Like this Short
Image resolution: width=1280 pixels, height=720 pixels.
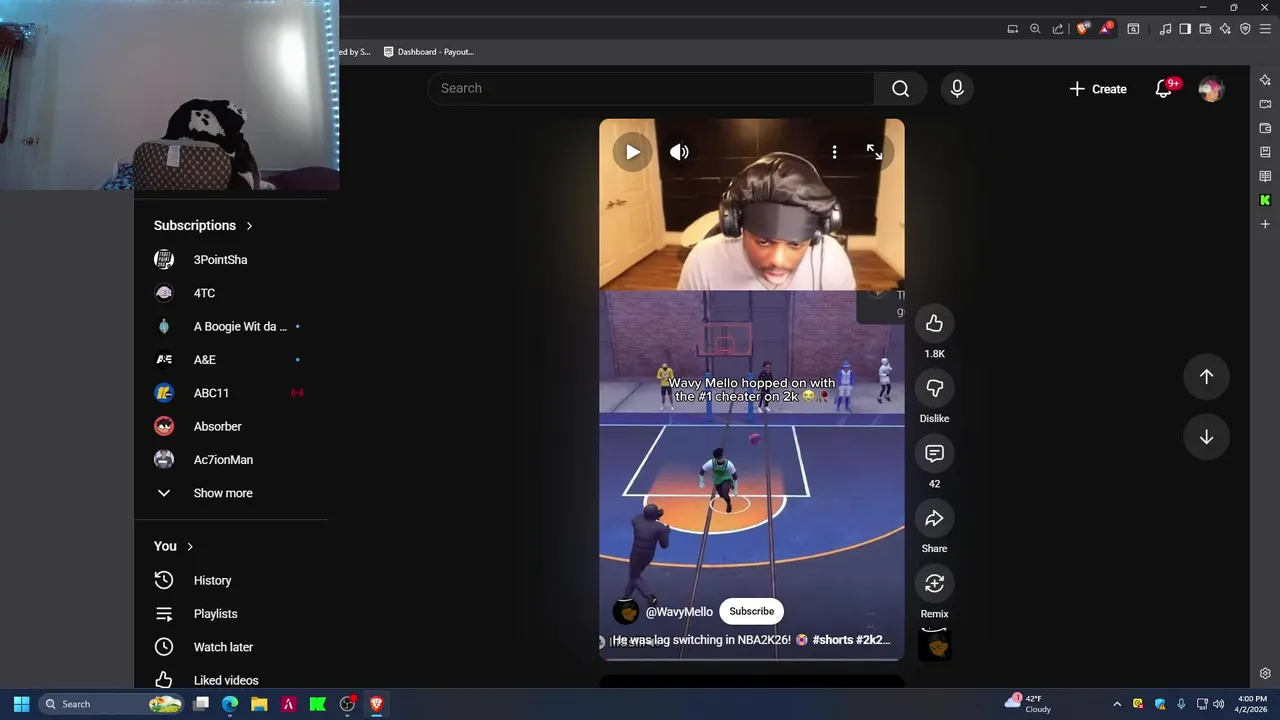(934, 324)
